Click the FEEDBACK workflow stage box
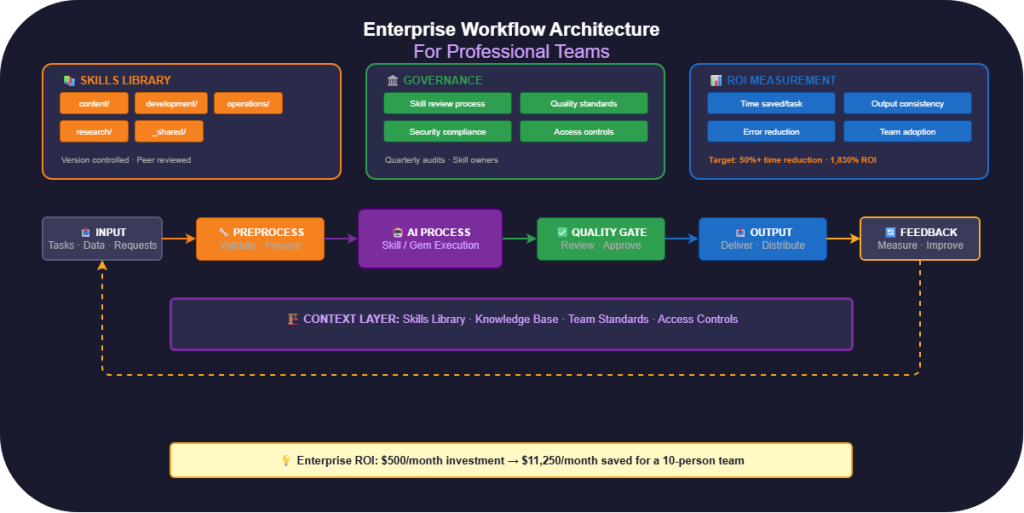This screenshot has height=513, width=1024. coord(920,239)
